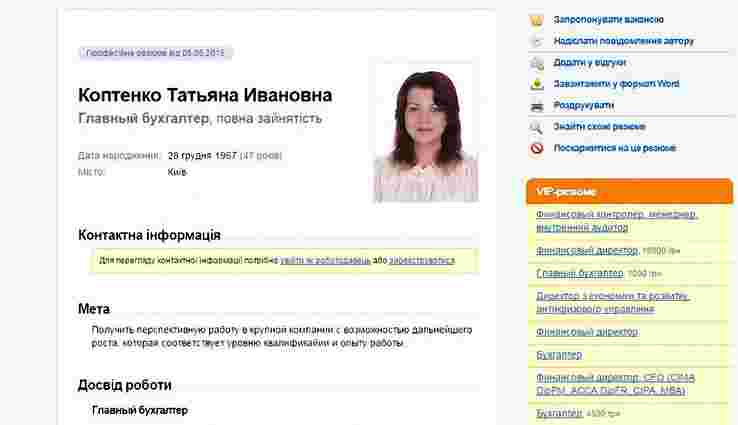The height and width of the screenshot is (425, 738).
Task: Click the magnifier icon for similar resumes
Action: click(537, 127)
